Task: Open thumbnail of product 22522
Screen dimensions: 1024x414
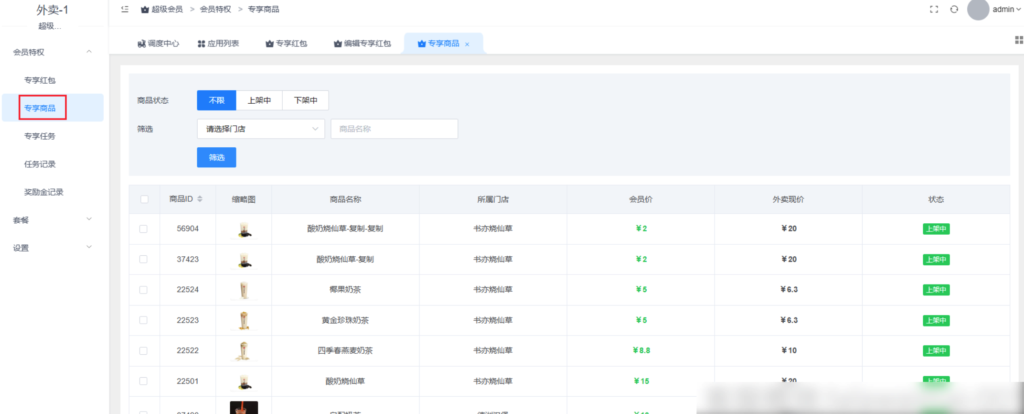Action: pos(244,351)
